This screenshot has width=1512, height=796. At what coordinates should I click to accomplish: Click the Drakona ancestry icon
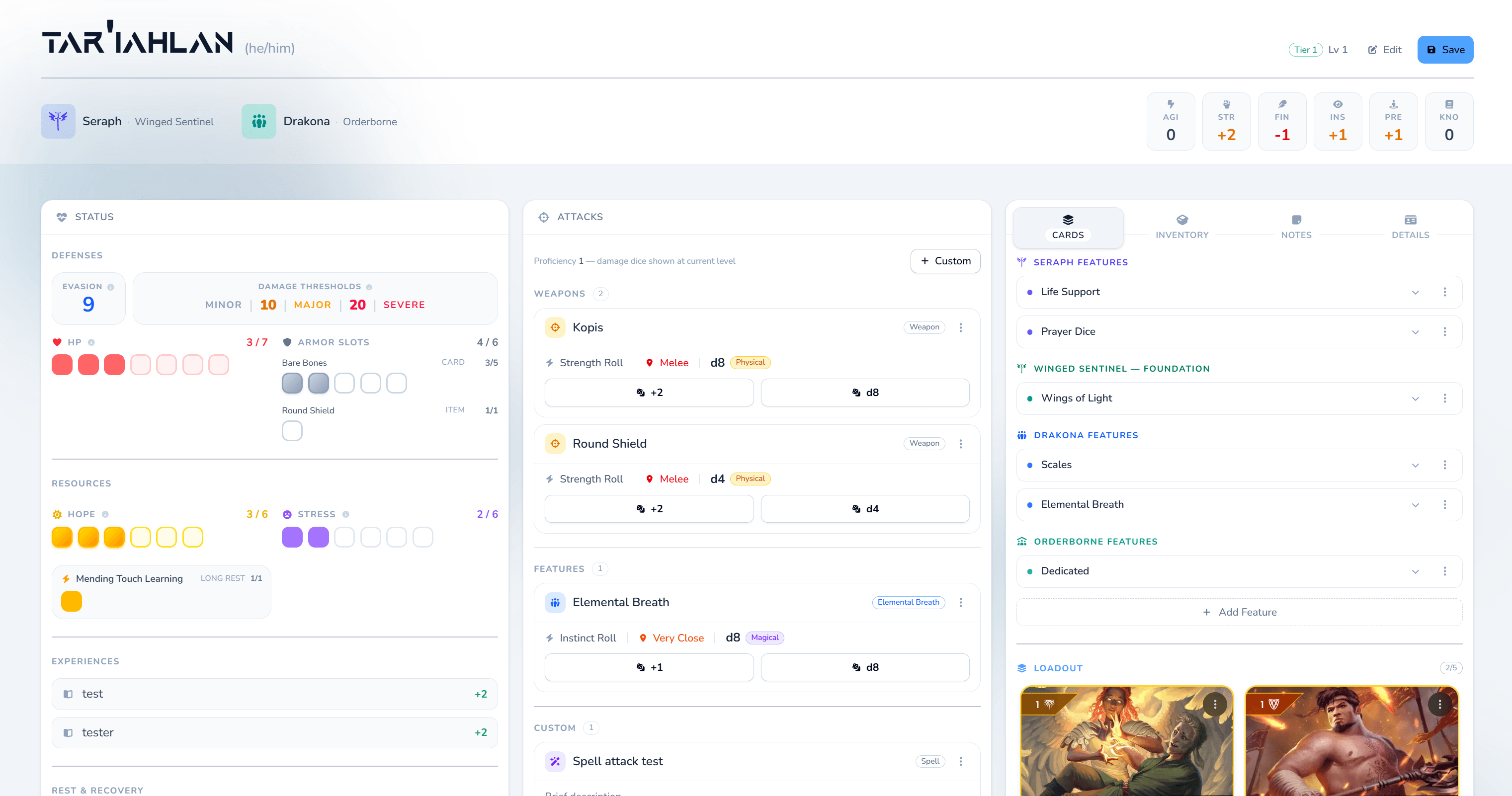pyautogui.click(x=259, y=121)
